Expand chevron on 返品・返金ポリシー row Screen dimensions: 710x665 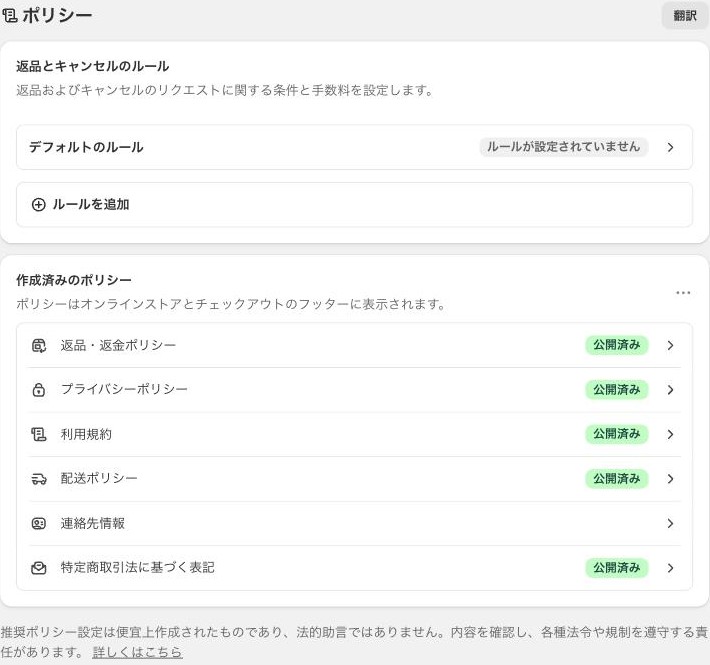click(671, 345)
